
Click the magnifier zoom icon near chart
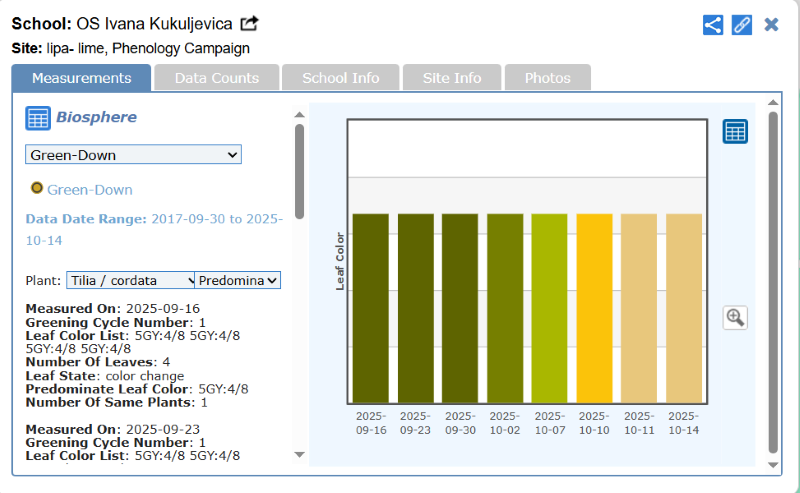[x=735, y=317]
